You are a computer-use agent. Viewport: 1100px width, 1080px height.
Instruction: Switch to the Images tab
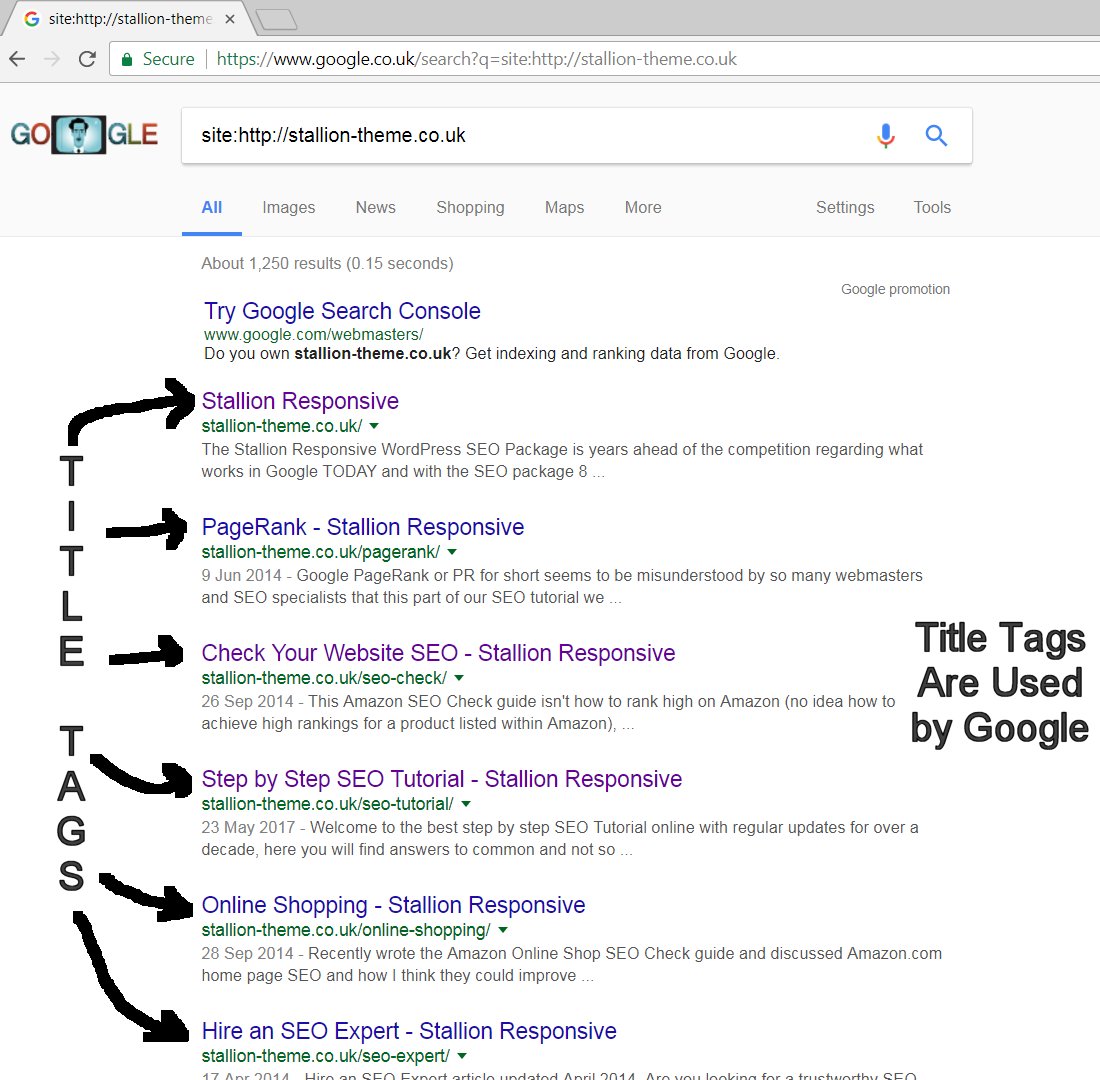(289, 208)
